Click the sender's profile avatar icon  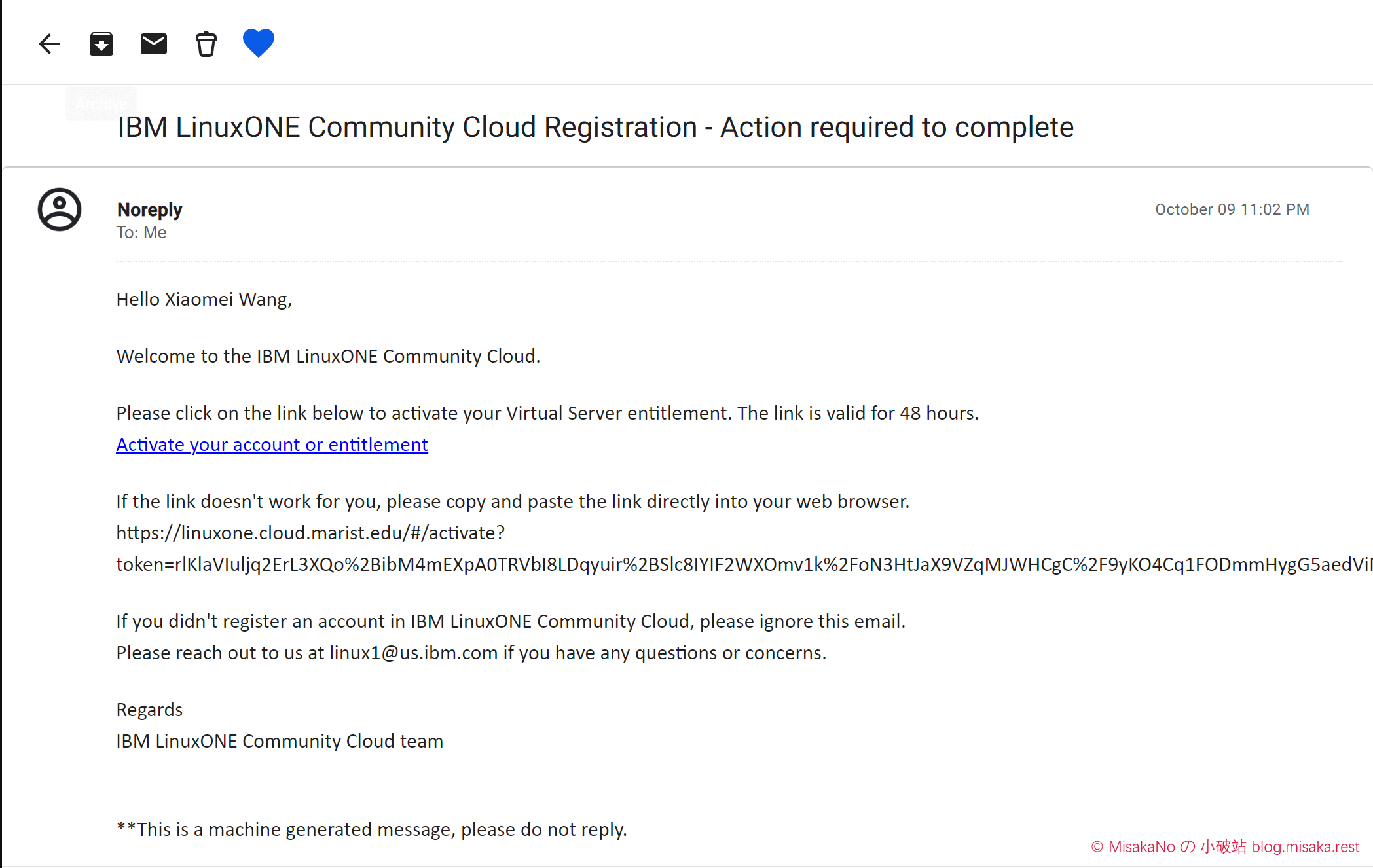tap(60, 209)
